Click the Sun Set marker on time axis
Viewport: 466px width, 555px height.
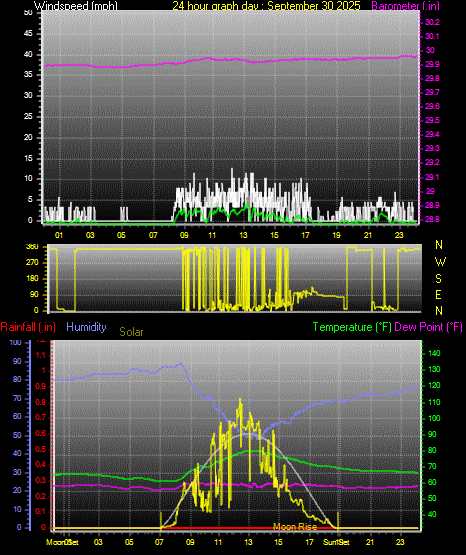pyautogui.click(x=336, y=542)
